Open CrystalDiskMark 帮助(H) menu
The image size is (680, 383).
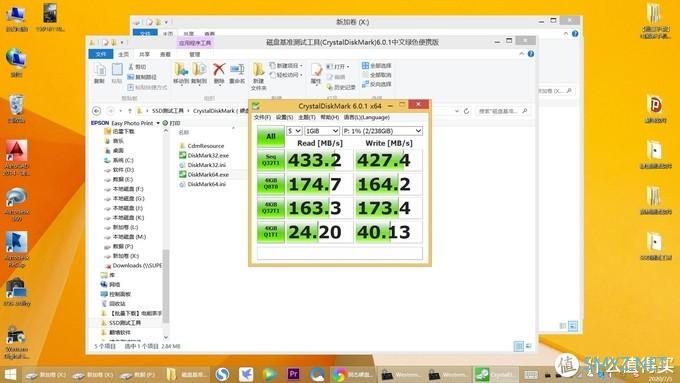tap(330, 118)
